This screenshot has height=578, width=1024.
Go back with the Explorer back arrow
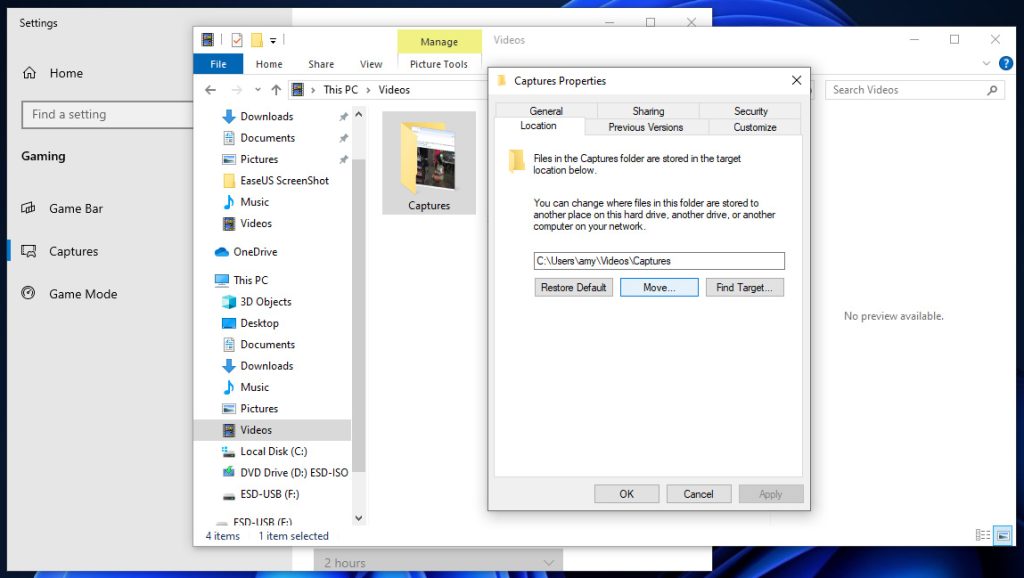210,90
